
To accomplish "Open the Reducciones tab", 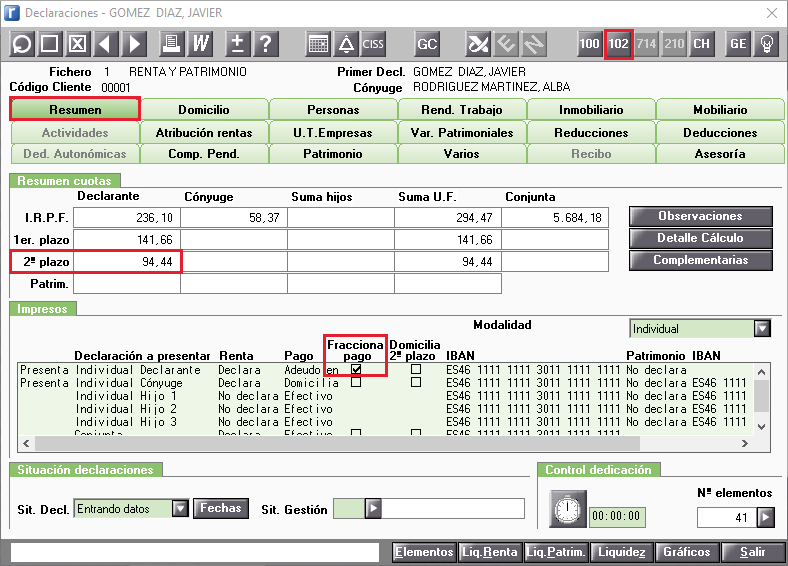I will (591, 133).
